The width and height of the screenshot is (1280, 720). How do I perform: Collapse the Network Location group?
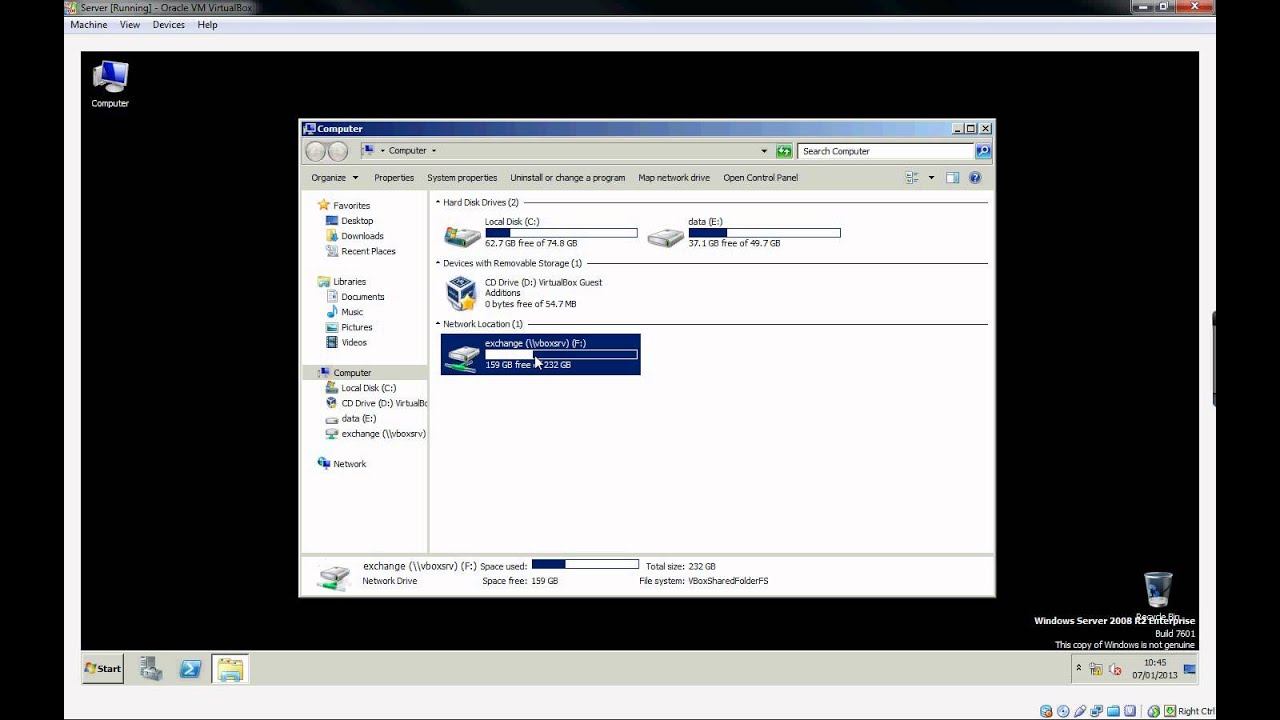(x=438, y=325)
